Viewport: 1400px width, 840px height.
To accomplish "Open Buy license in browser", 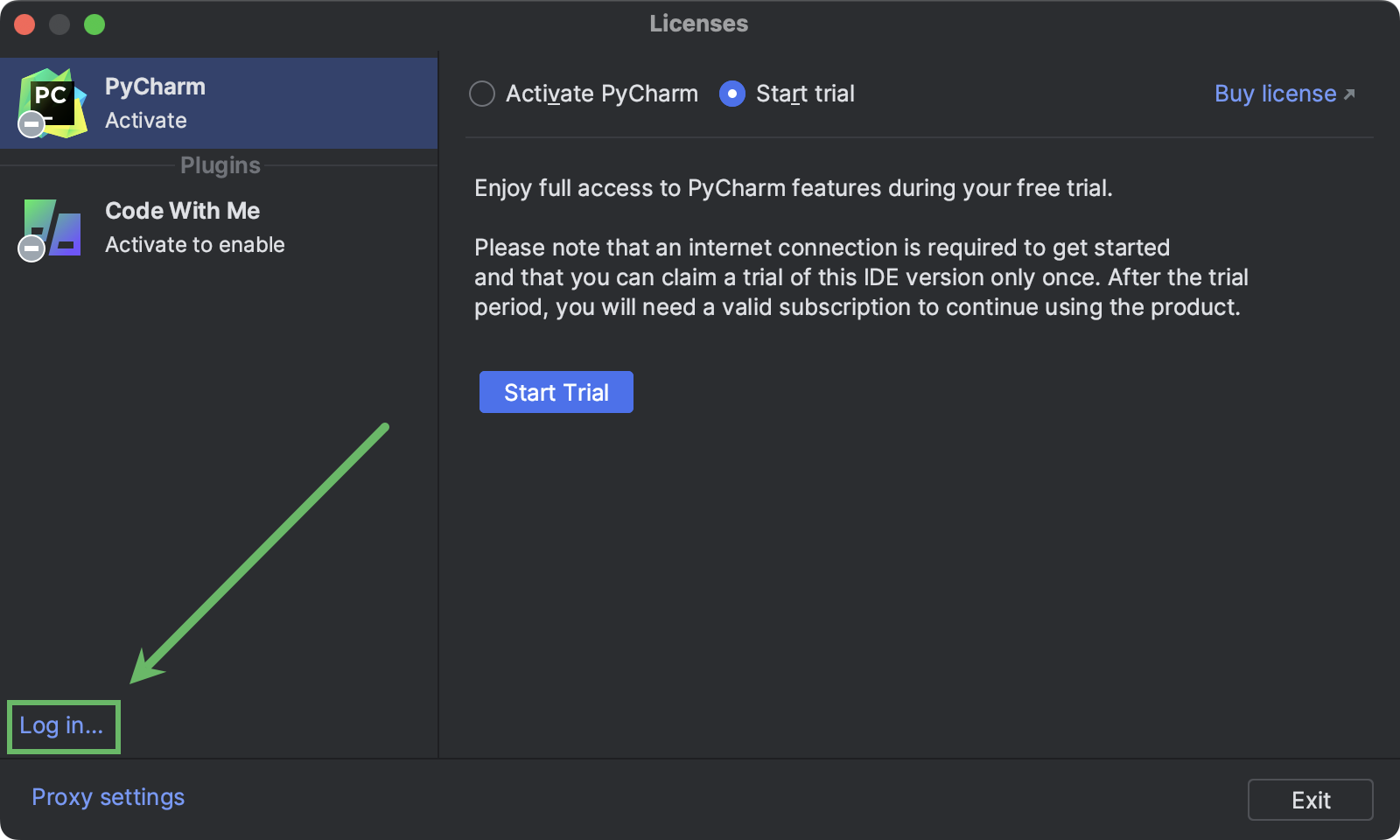I will tap(1274, 94).
